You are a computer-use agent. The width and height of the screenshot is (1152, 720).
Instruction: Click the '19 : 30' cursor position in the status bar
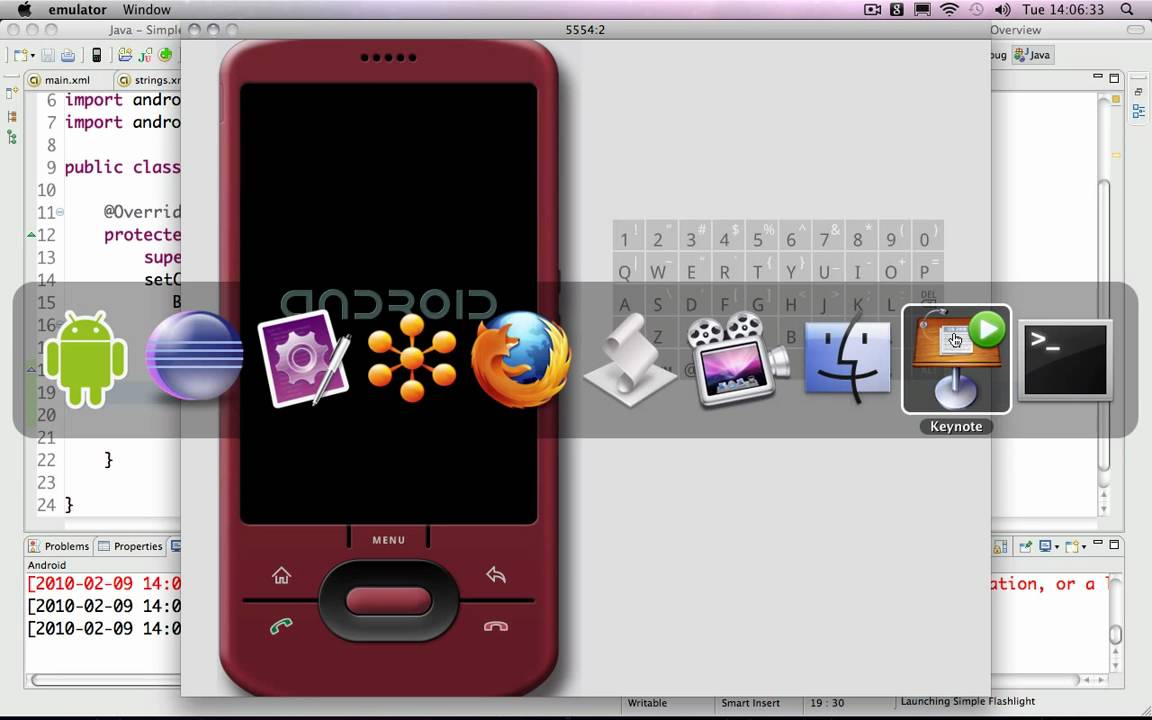coord(827,702)
